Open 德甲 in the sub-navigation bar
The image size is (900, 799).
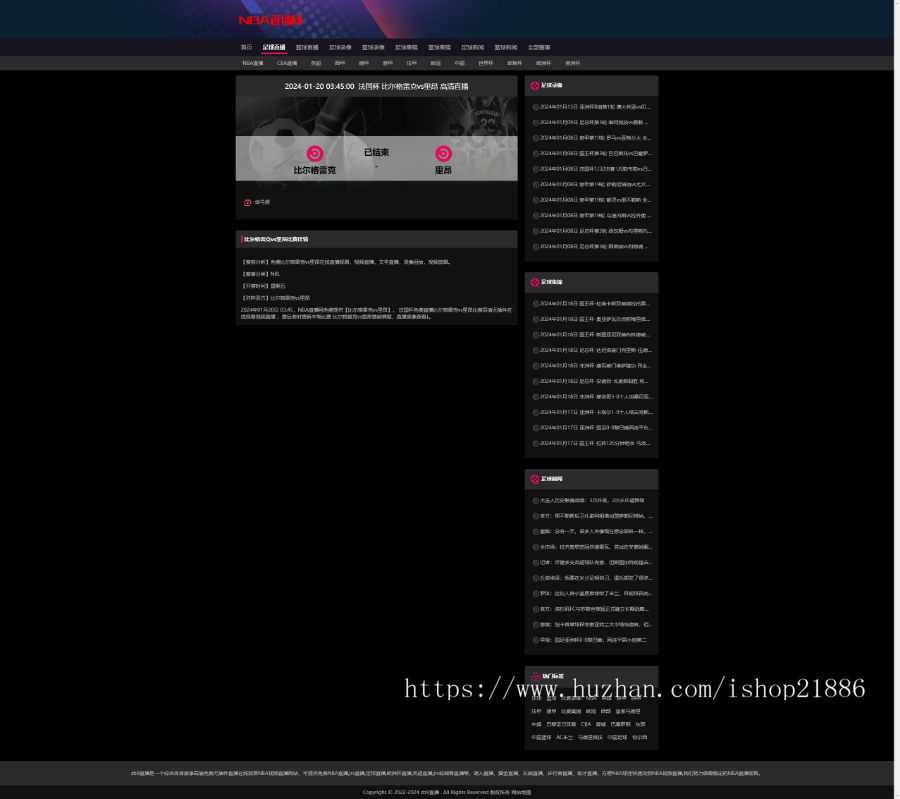click(x=364, y=63)
